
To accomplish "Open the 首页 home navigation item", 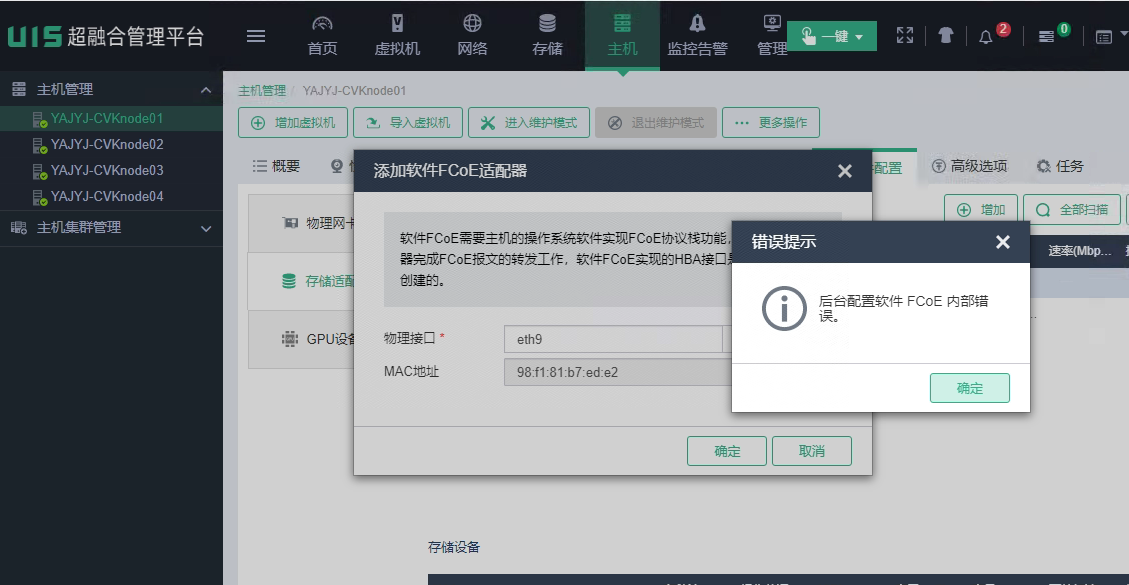I will point(323,35).
